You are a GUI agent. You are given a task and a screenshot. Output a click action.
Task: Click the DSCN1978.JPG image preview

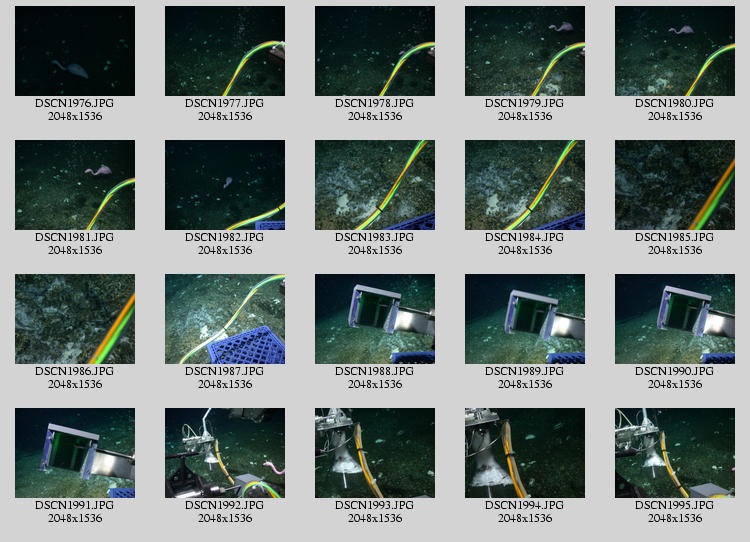[375, 51]
